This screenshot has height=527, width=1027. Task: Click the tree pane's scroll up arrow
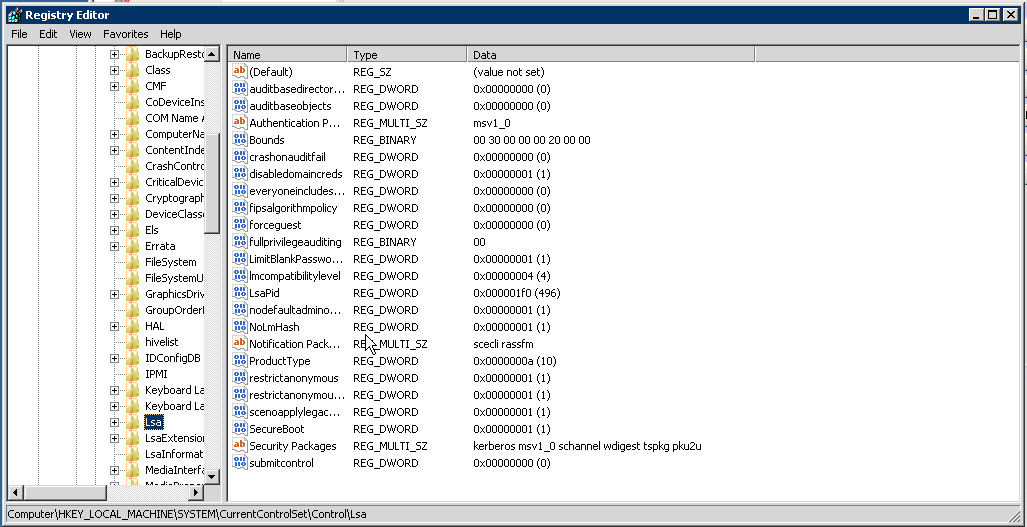212,54
